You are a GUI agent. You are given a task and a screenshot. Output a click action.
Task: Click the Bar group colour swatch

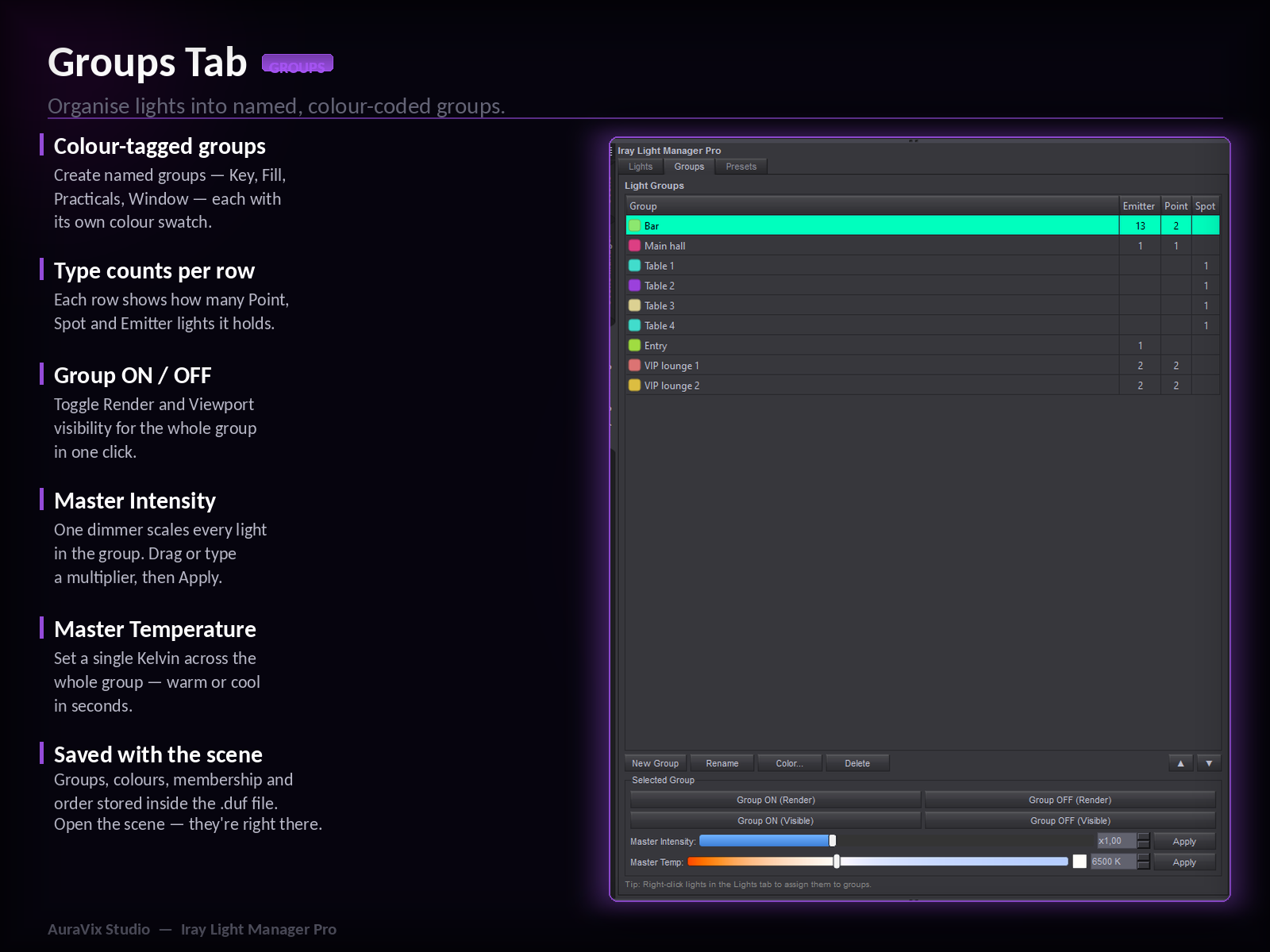point(634,225)
